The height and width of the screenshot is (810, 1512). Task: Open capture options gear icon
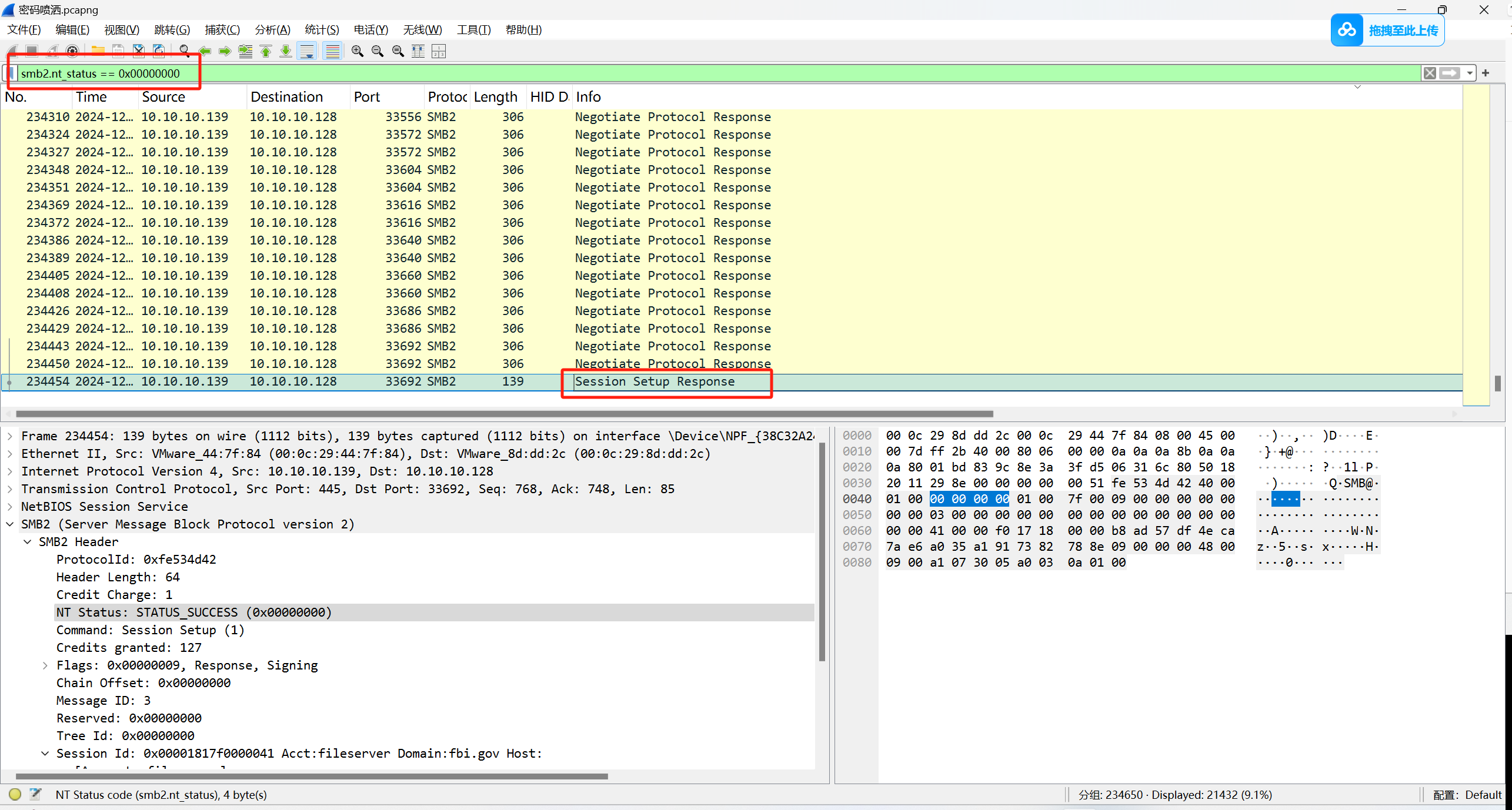point(72,52)
